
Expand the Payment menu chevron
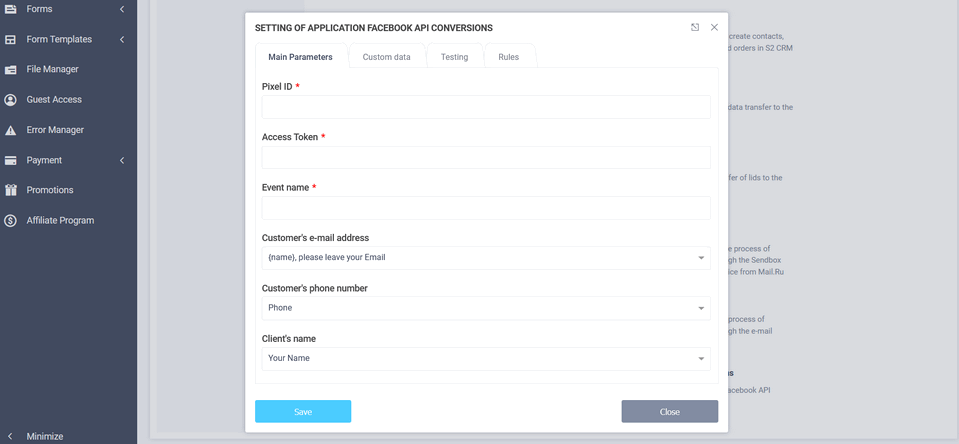[122, 160]
